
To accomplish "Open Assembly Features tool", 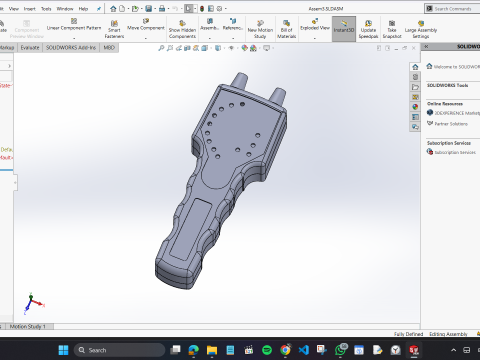I will coord(210,25).
